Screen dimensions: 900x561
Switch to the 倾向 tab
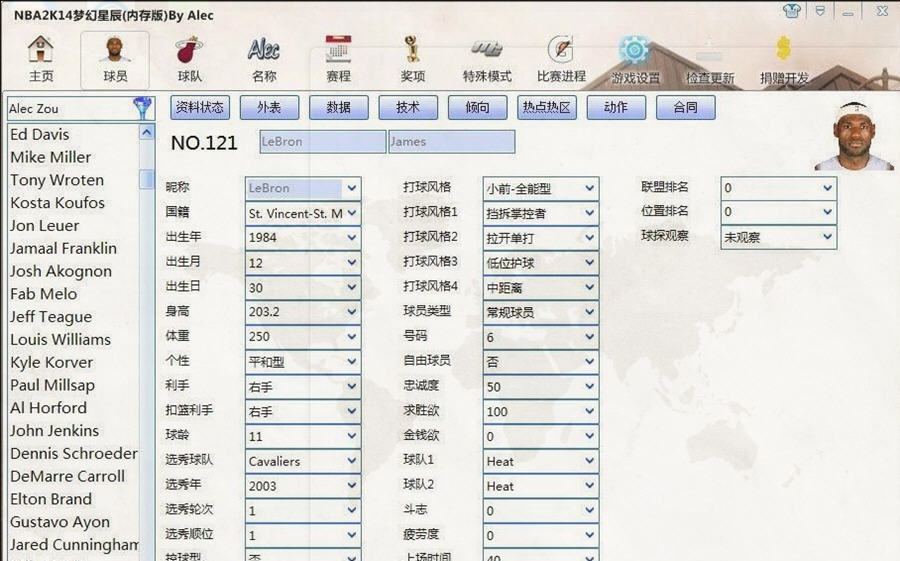click(478, 107)
